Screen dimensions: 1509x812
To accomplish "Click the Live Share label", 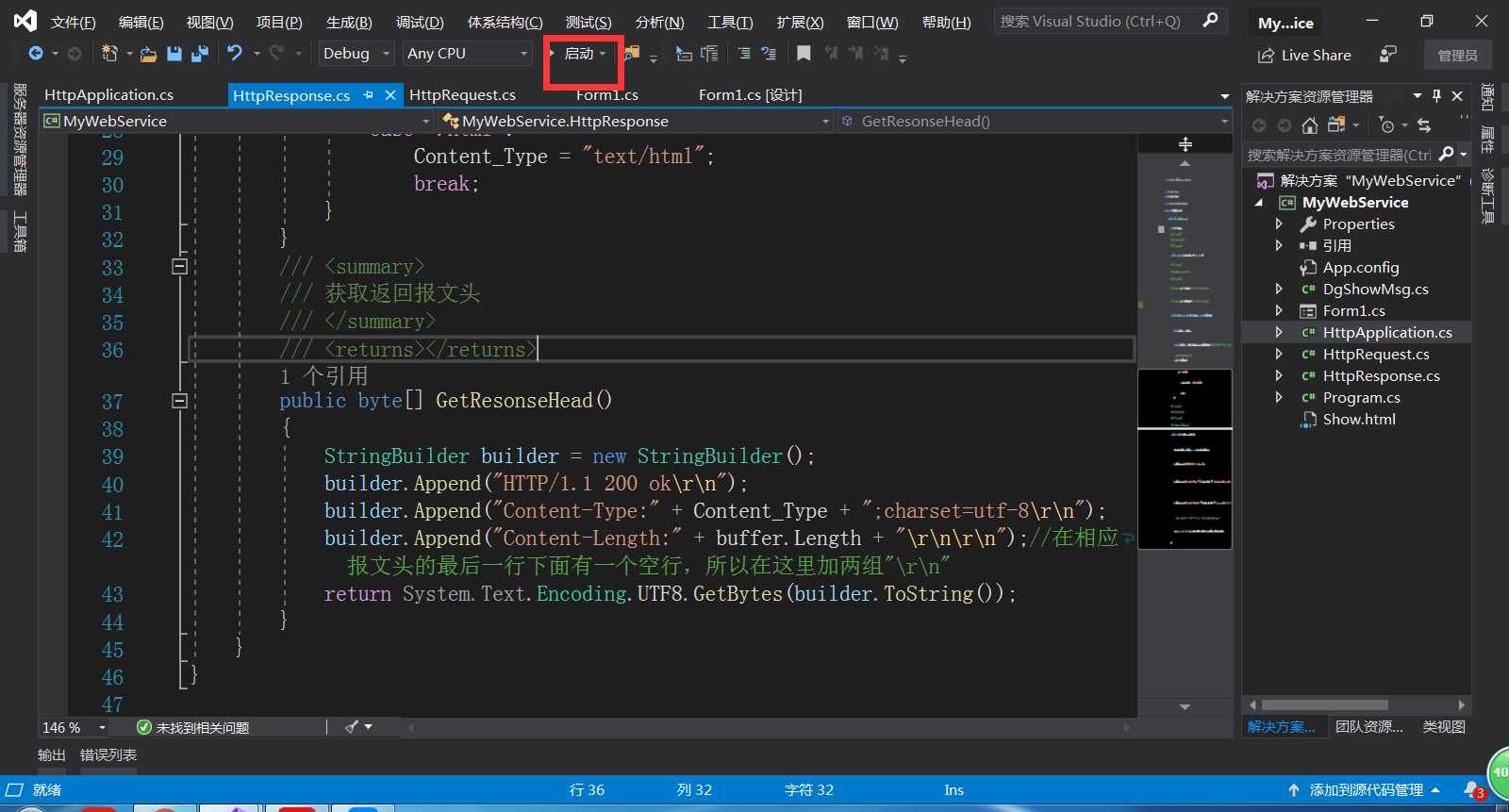I will point(1316,56).
